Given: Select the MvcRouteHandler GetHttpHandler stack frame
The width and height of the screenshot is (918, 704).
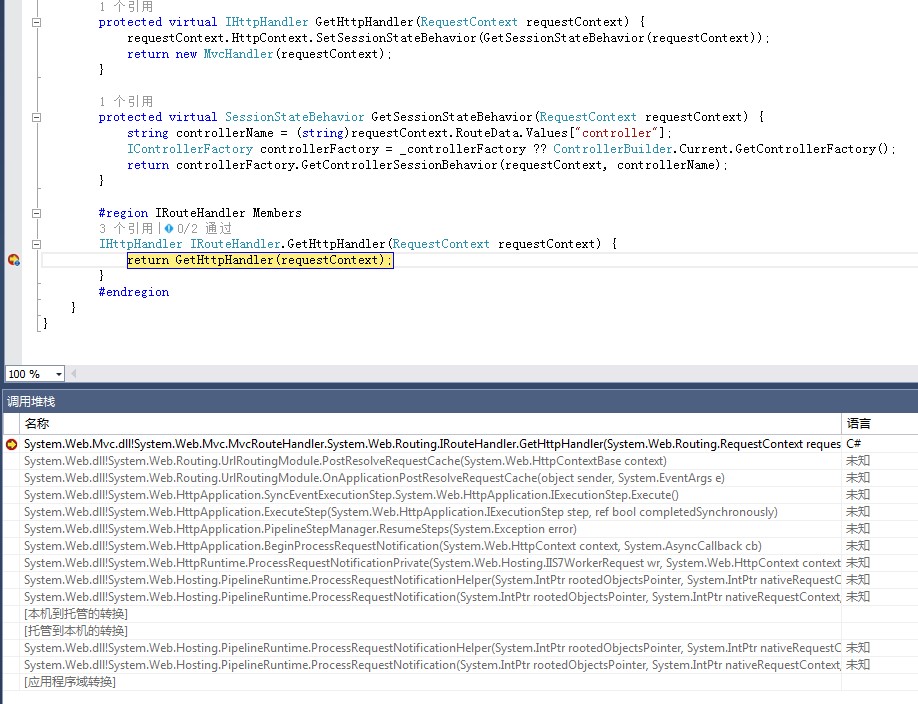Looking at the screenshot, I should click(x=432, y=444).
